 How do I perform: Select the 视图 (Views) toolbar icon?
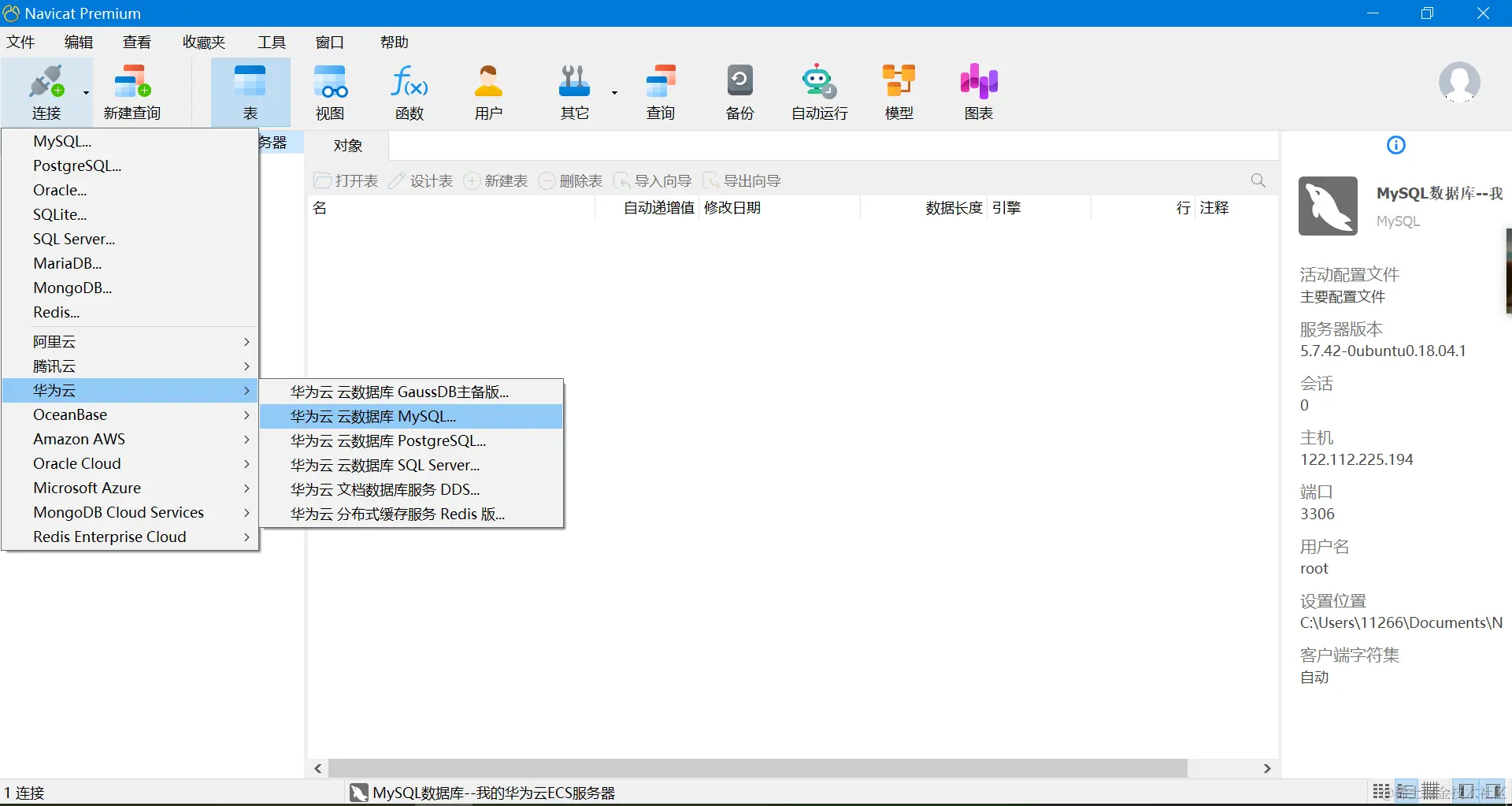tap(331, 91)
